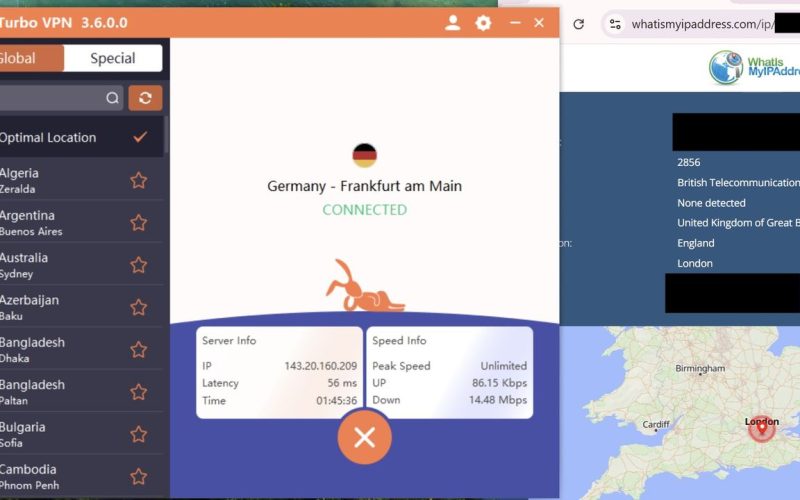Click Cardiff label on the map
This screenshot has height=500, width=800.
click(x=656, y=424)
